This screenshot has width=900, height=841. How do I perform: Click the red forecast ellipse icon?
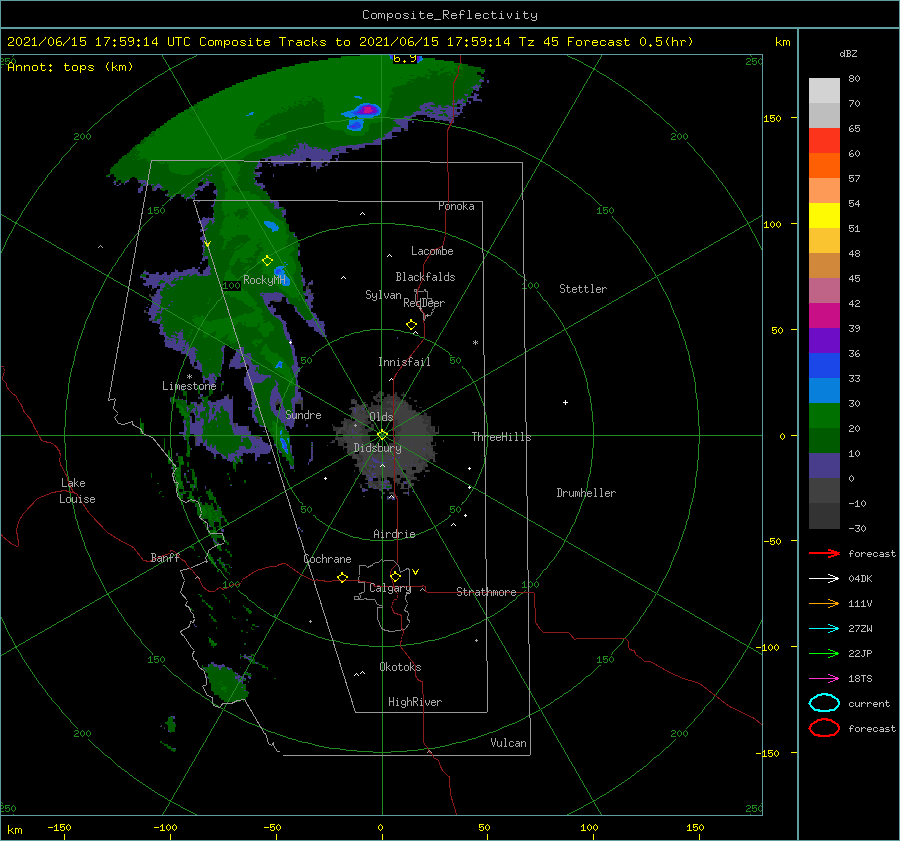[824, 728]
